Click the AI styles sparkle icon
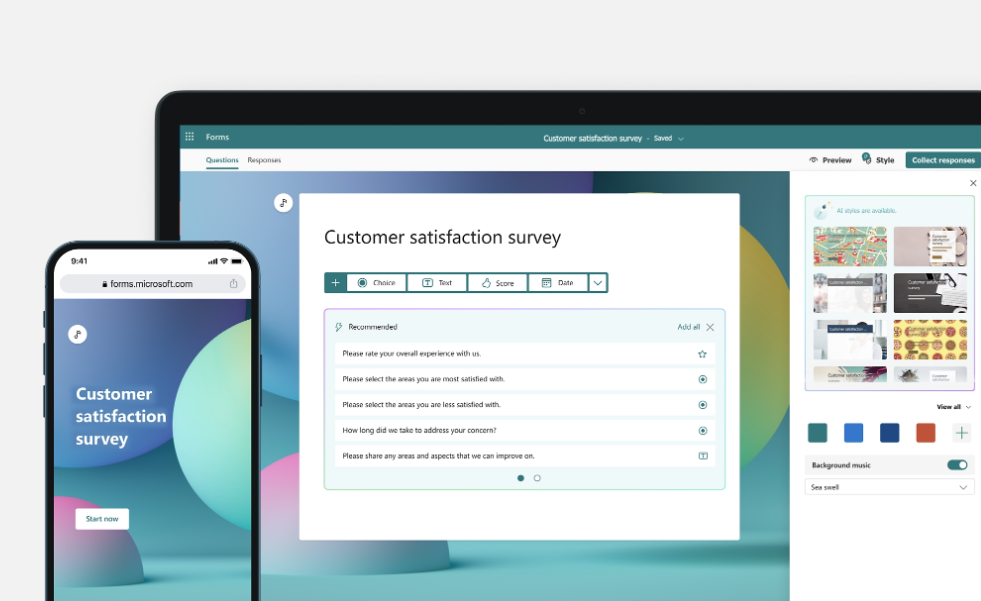Screen dimensions: 981x601 tap(821, 211)
